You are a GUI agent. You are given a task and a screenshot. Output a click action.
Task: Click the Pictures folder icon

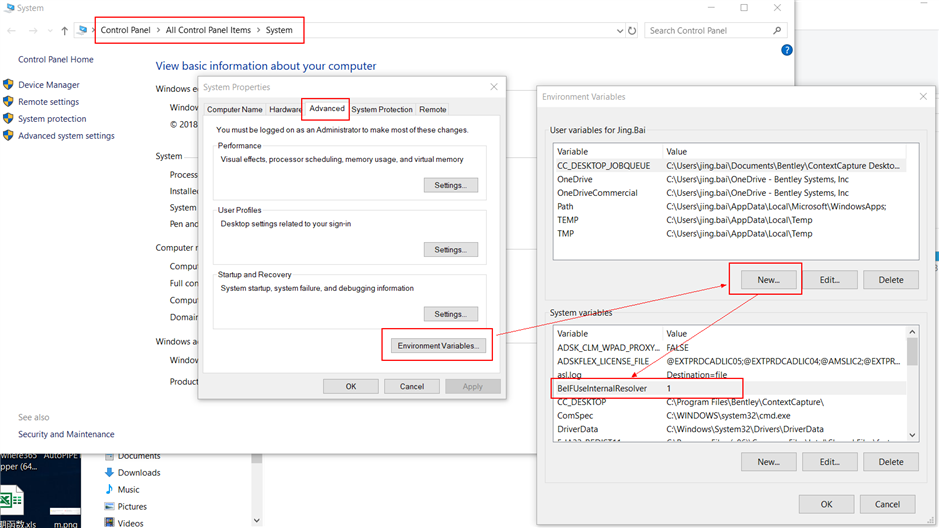click(109, 506)
